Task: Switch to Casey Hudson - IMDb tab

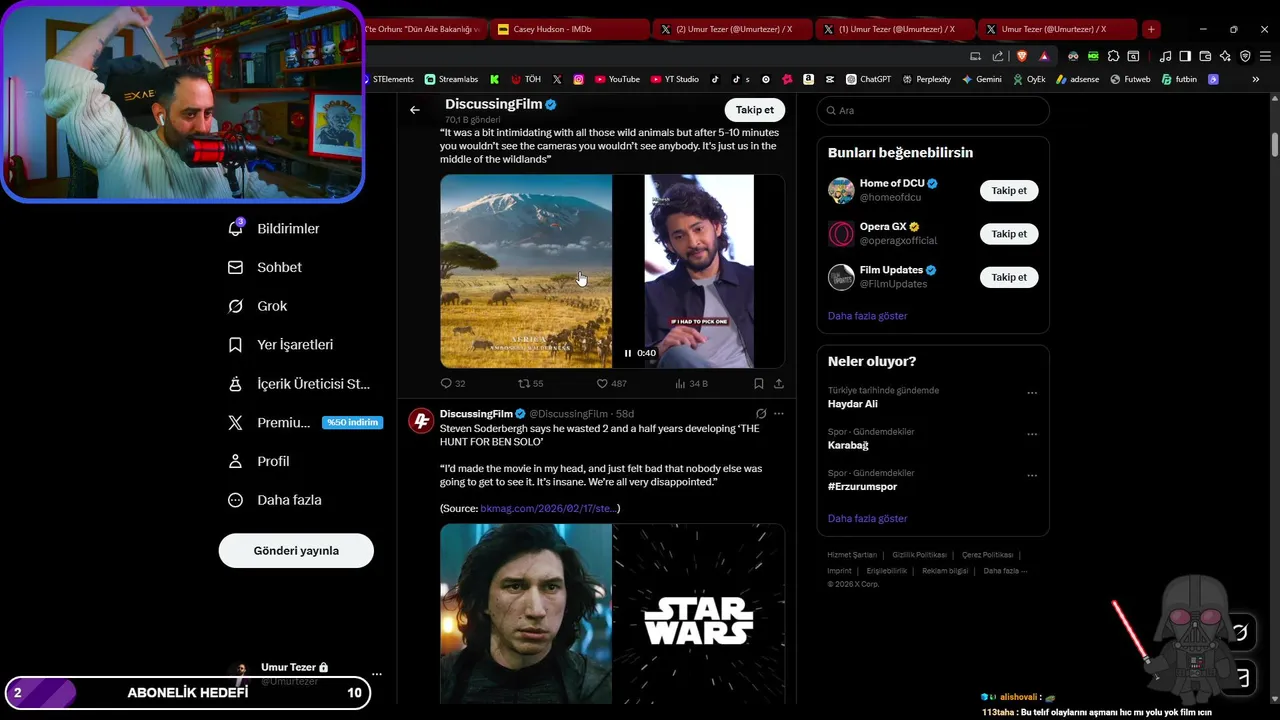Action: click(x=571, y=29)
